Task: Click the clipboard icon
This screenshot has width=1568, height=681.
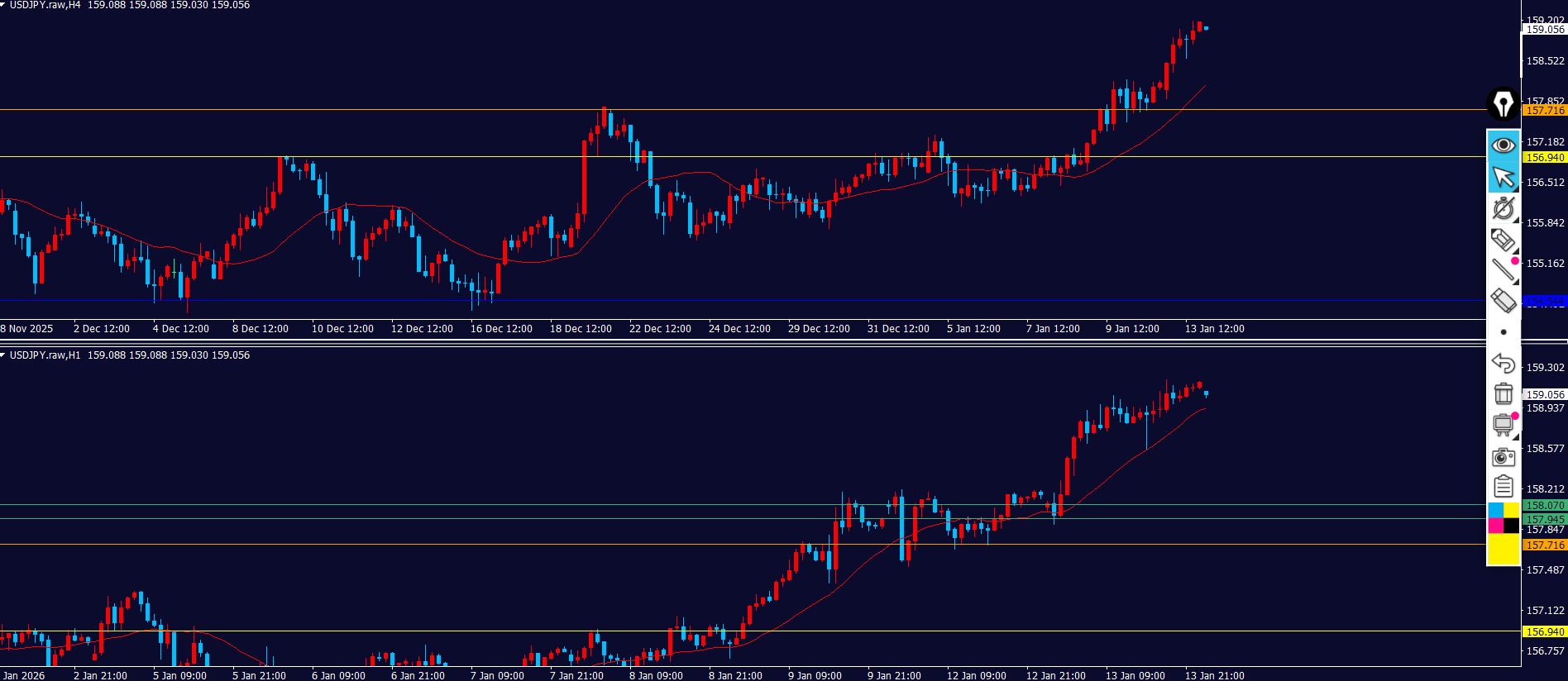Action: click(1503, 487)
